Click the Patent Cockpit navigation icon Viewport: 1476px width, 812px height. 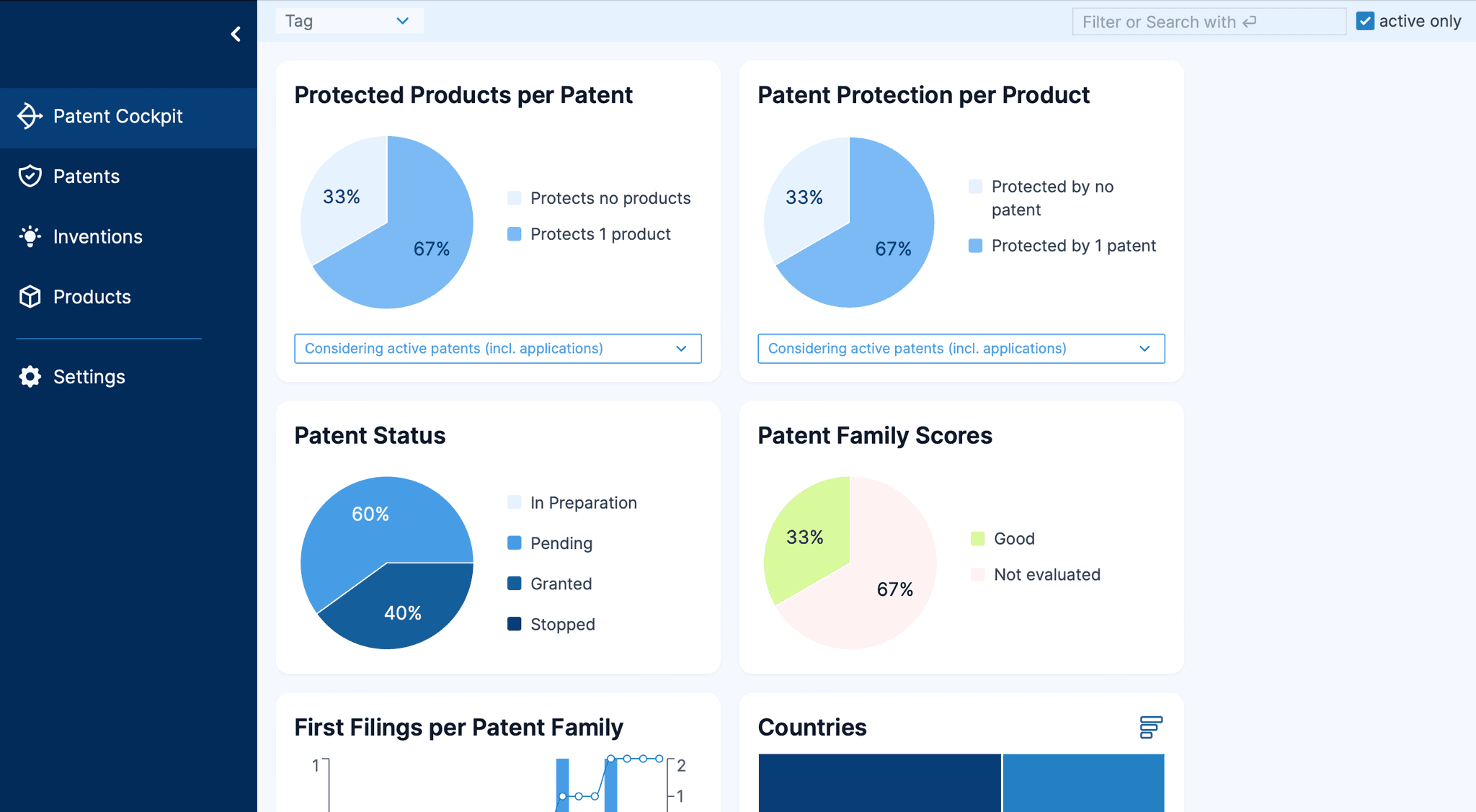coord(30,116)
